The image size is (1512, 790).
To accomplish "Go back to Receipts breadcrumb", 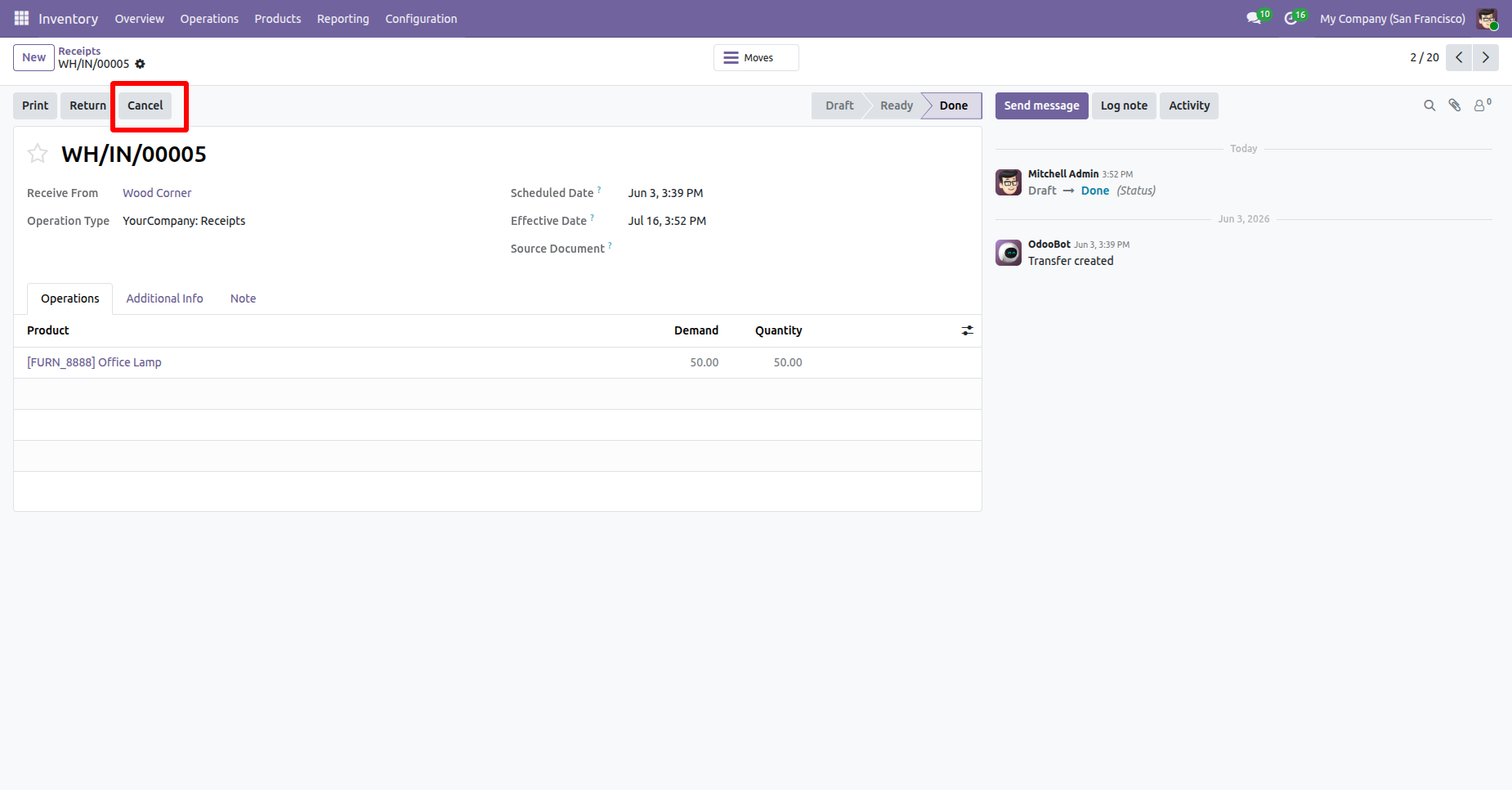I will [x=79, y=51].
